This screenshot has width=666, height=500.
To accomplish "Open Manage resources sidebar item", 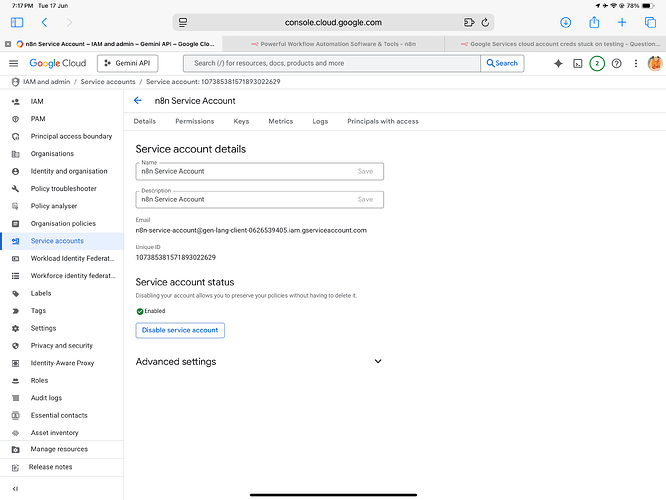I will [x=62, y=449].
